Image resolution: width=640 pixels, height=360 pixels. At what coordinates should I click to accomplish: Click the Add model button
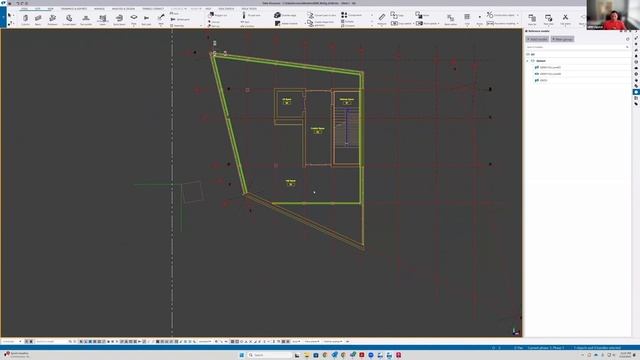(537, 39)
